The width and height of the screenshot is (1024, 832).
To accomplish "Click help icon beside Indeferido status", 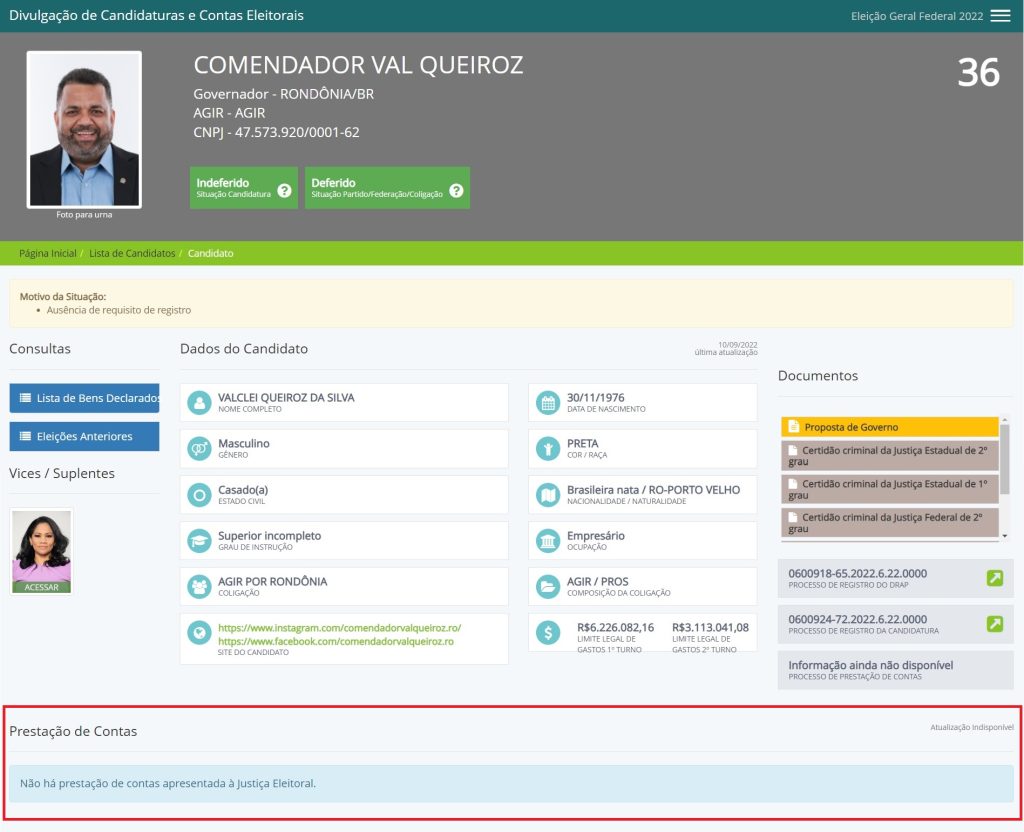I will (284, 190).
